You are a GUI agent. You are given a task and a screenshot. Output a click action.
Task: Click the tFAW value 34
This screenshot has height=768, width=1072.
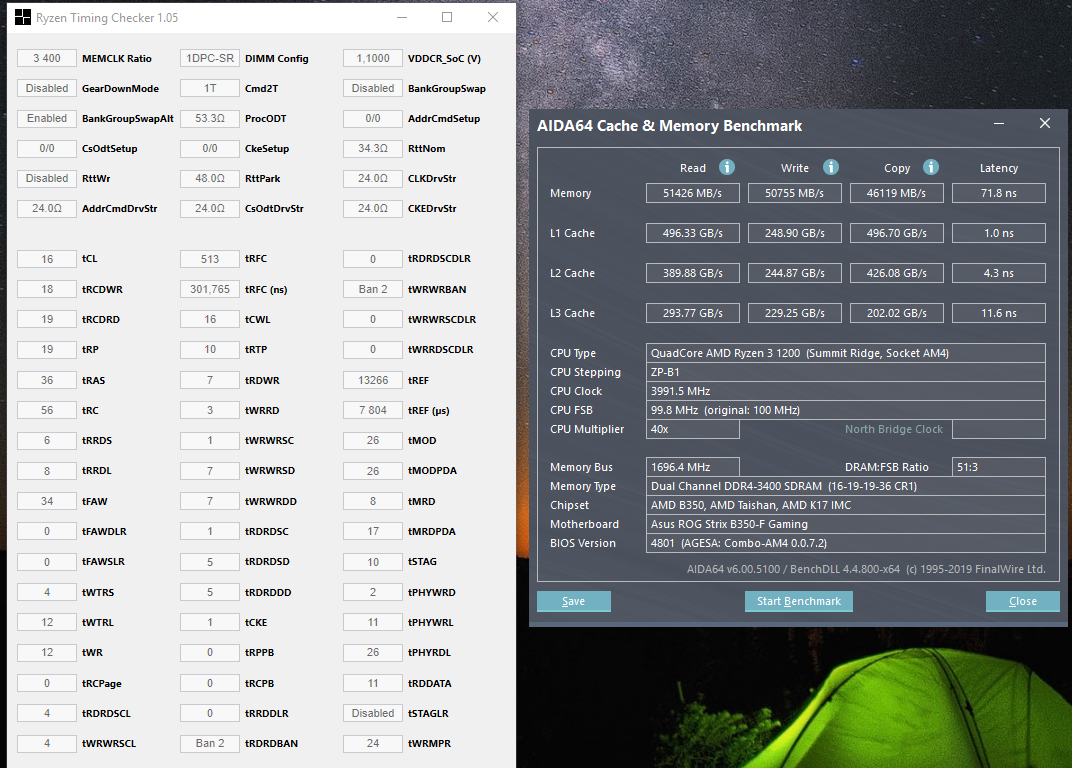tap(47, 501)
